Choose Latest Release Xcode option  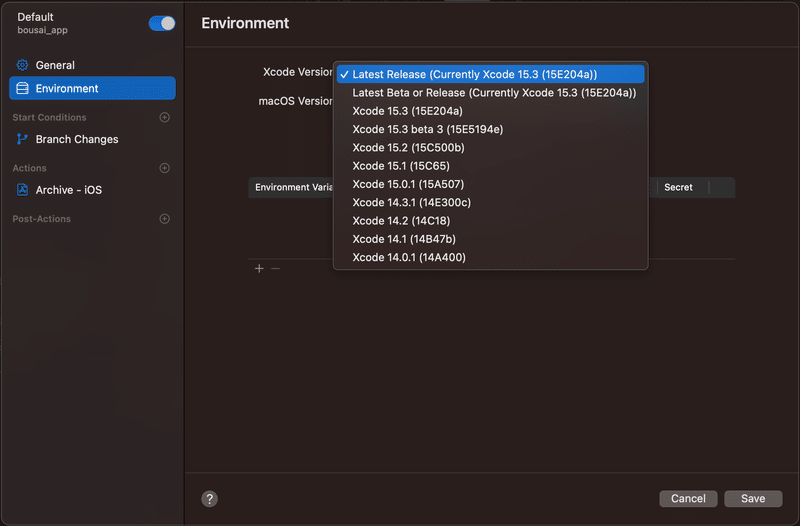(x=474, y=74)
